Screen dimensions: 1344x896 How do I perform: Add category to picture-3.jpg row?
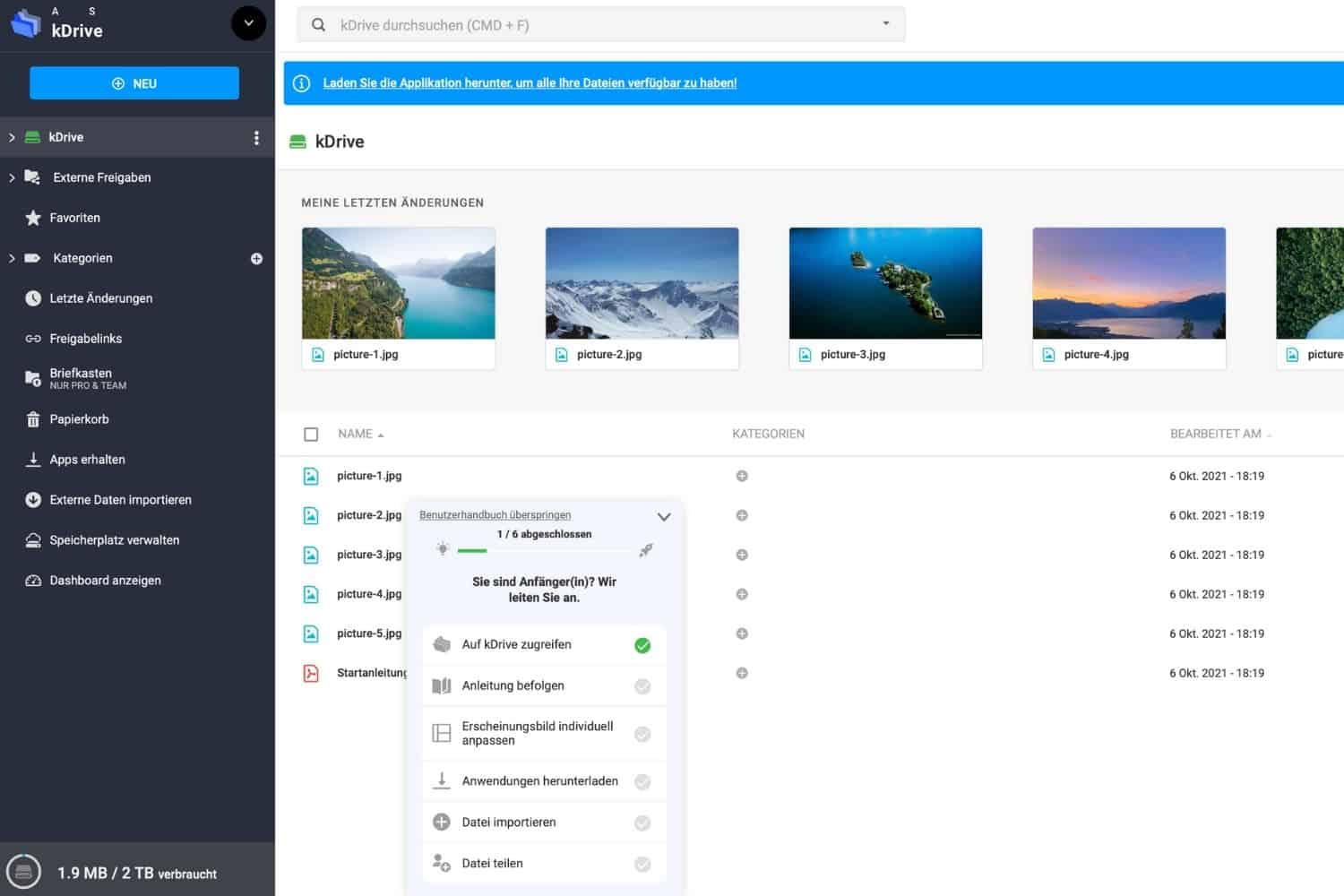(x=742, y=555)
